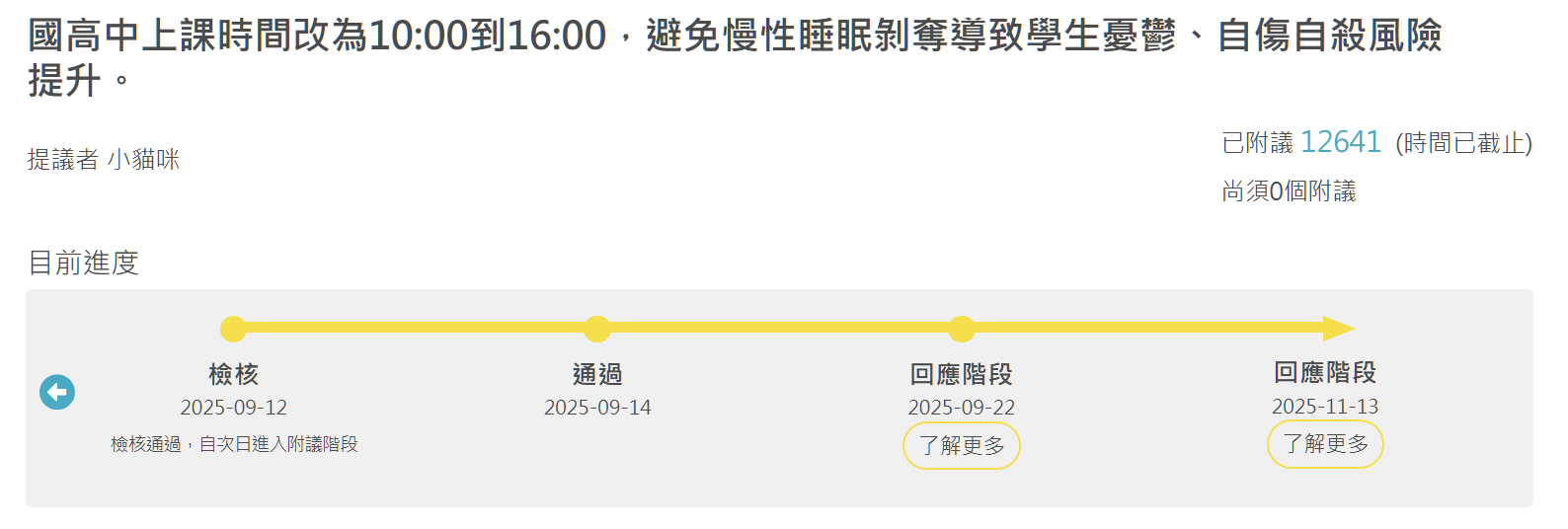The width and height of the screenshot is (1568, 529).
Task: Select the timeline dot above 2025-09-22 回應階段
Action: click(962, 329)
